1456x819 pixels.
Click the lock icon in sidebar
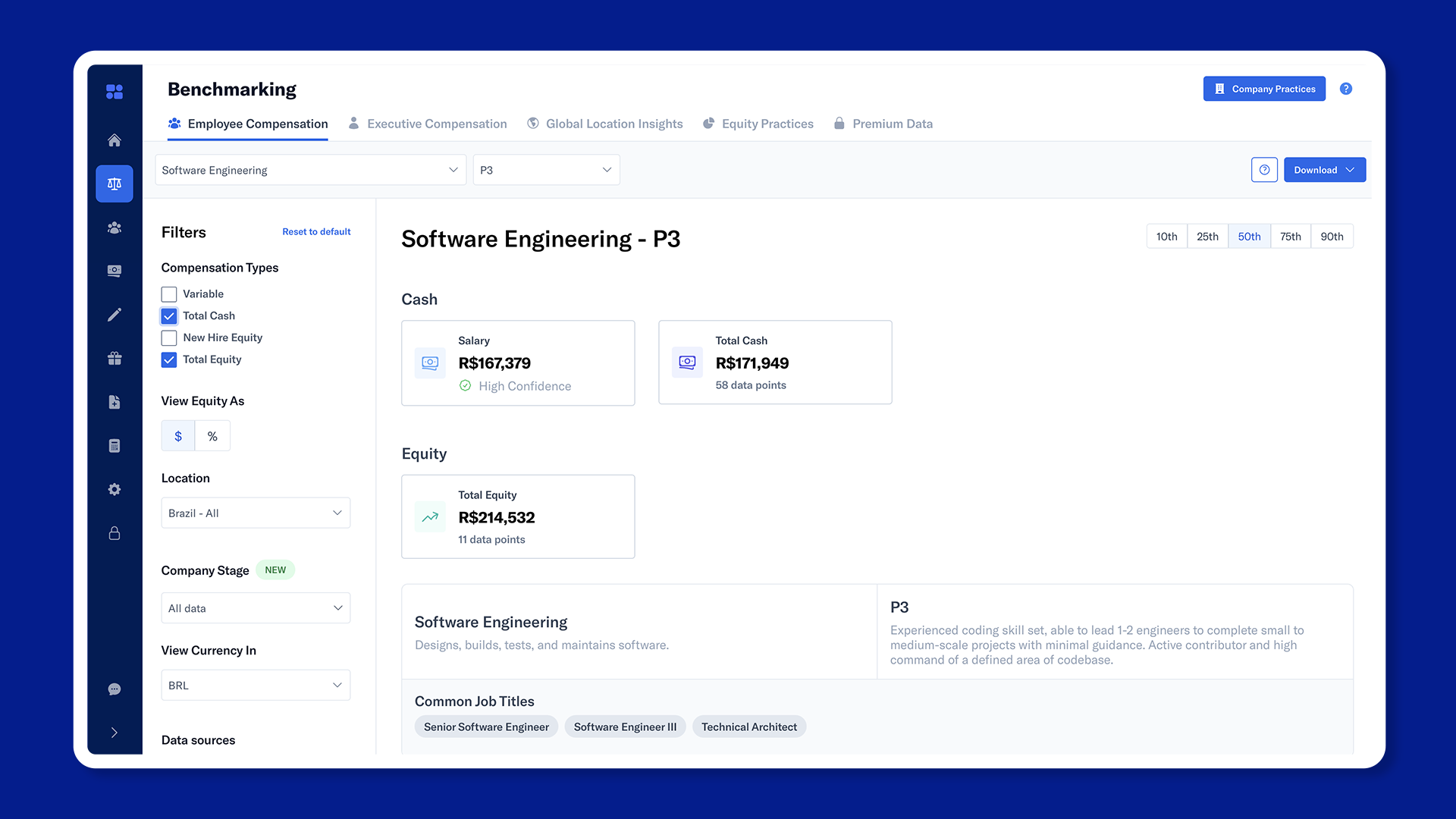115,533
